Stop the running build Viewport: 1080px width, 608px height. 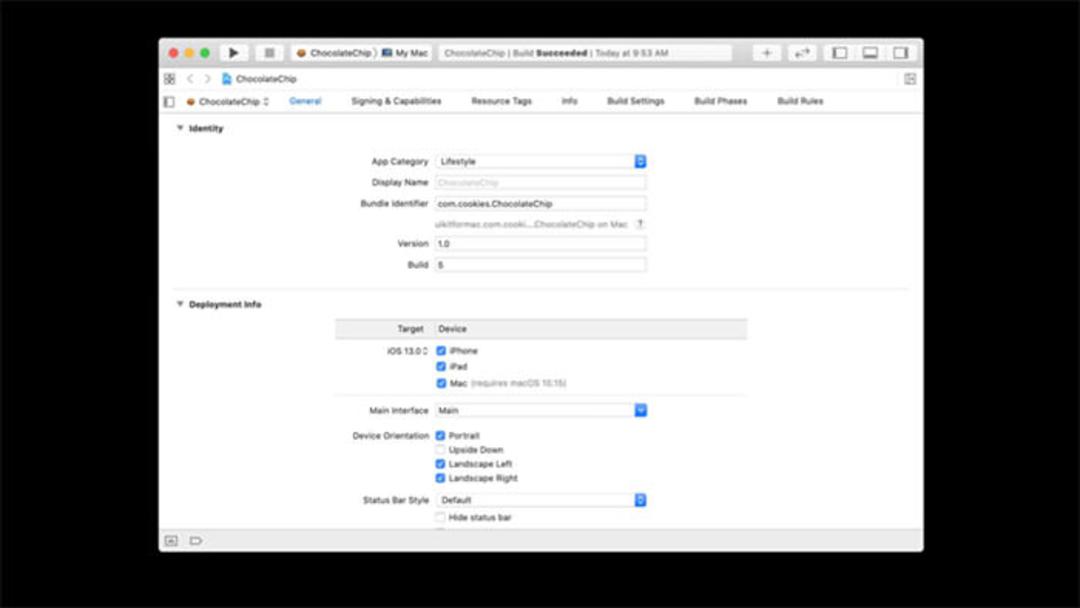click(x=269, y=53)
